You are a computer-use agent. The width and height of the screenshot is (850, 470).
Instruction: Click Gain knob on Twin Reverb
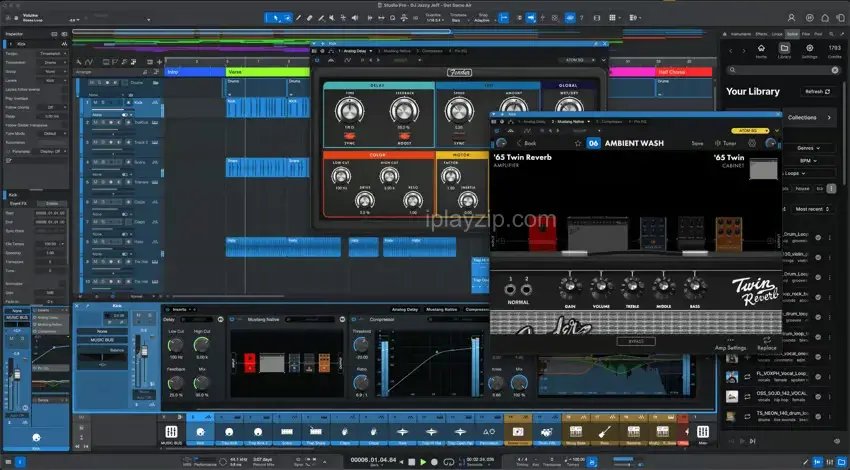coord(570,288)
